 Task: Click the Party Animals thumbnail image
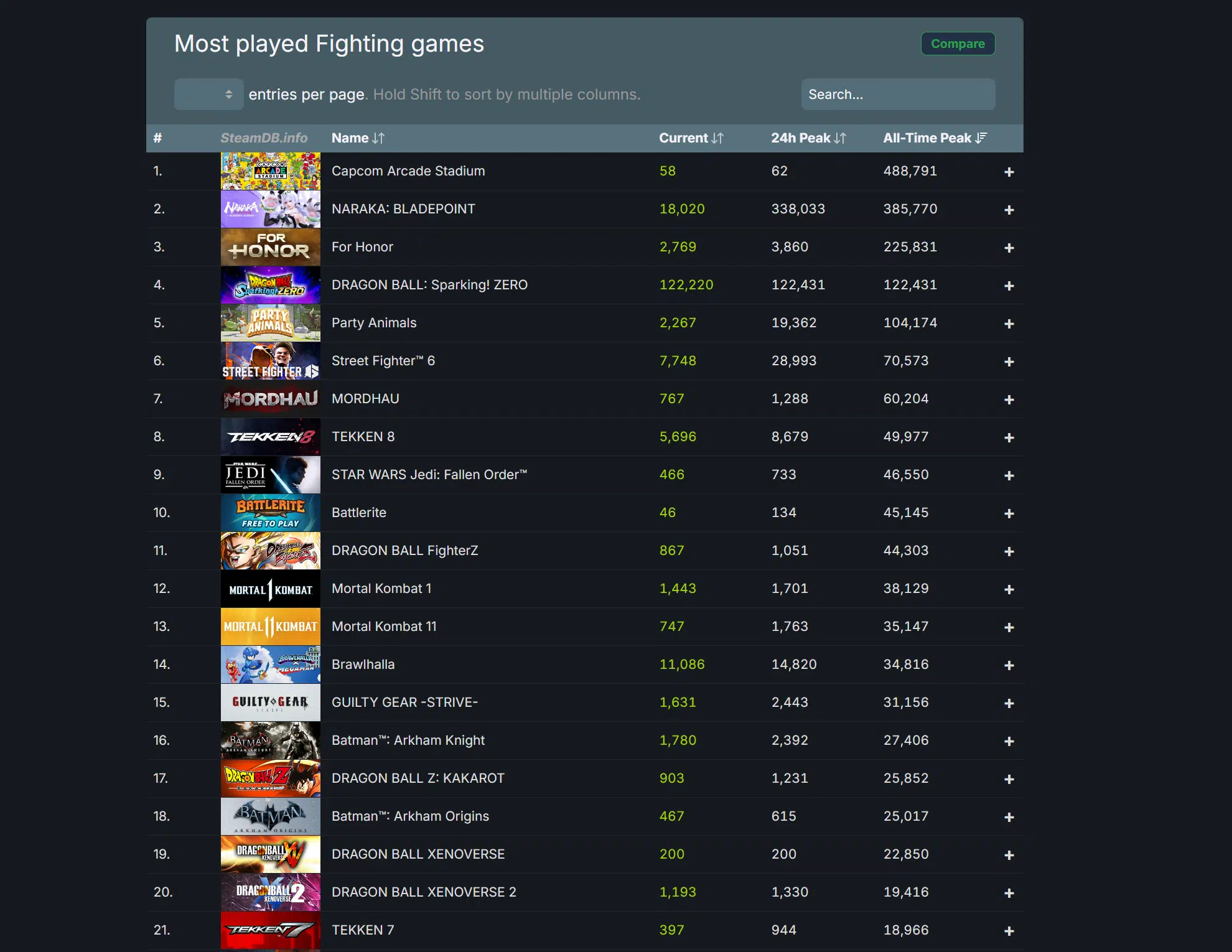[x=271, y=323]
